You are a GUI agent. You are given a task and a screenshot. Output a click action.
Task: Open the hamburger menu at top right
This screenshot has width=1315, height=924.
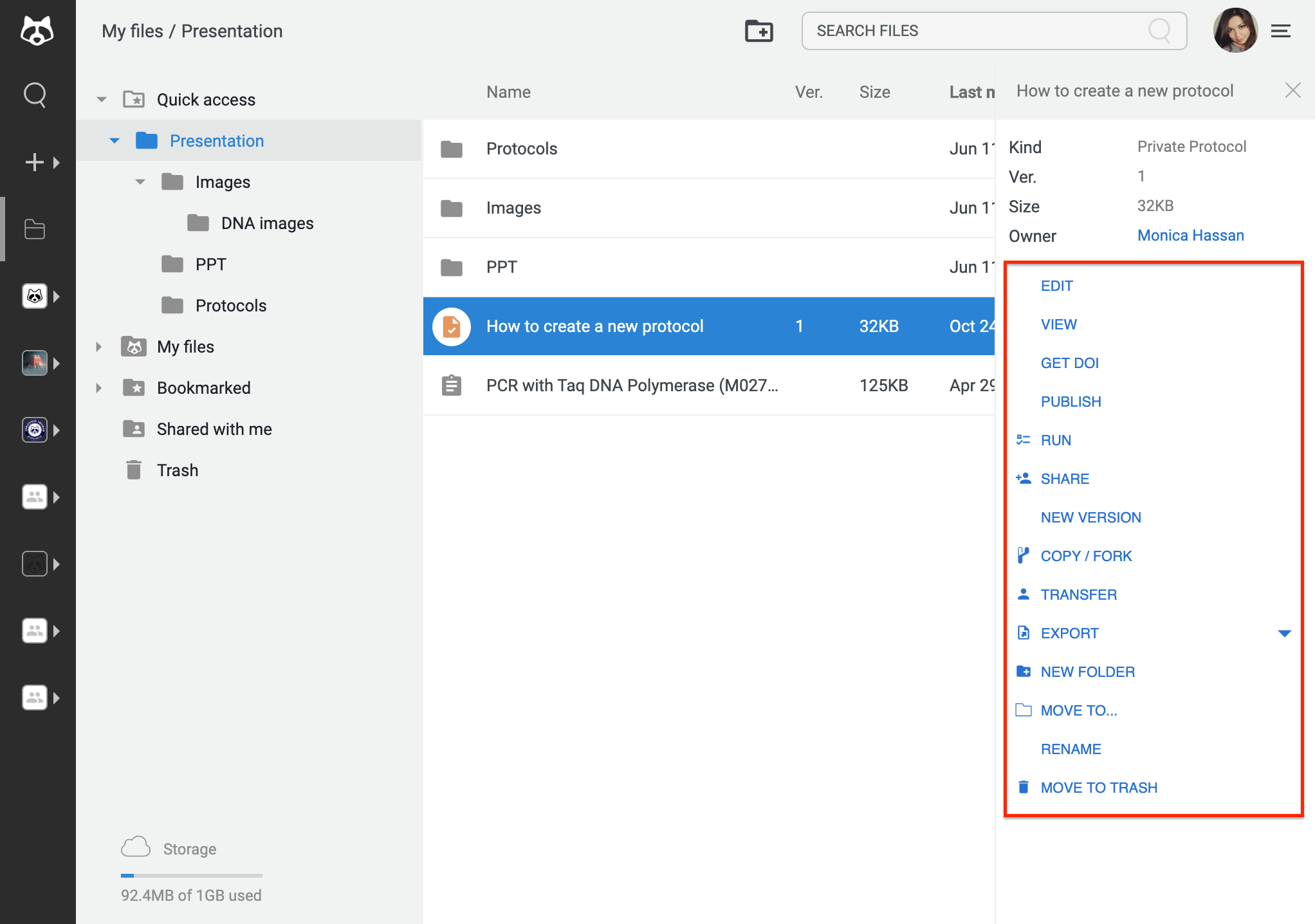pyautogui.click(x=1280, y=31)
